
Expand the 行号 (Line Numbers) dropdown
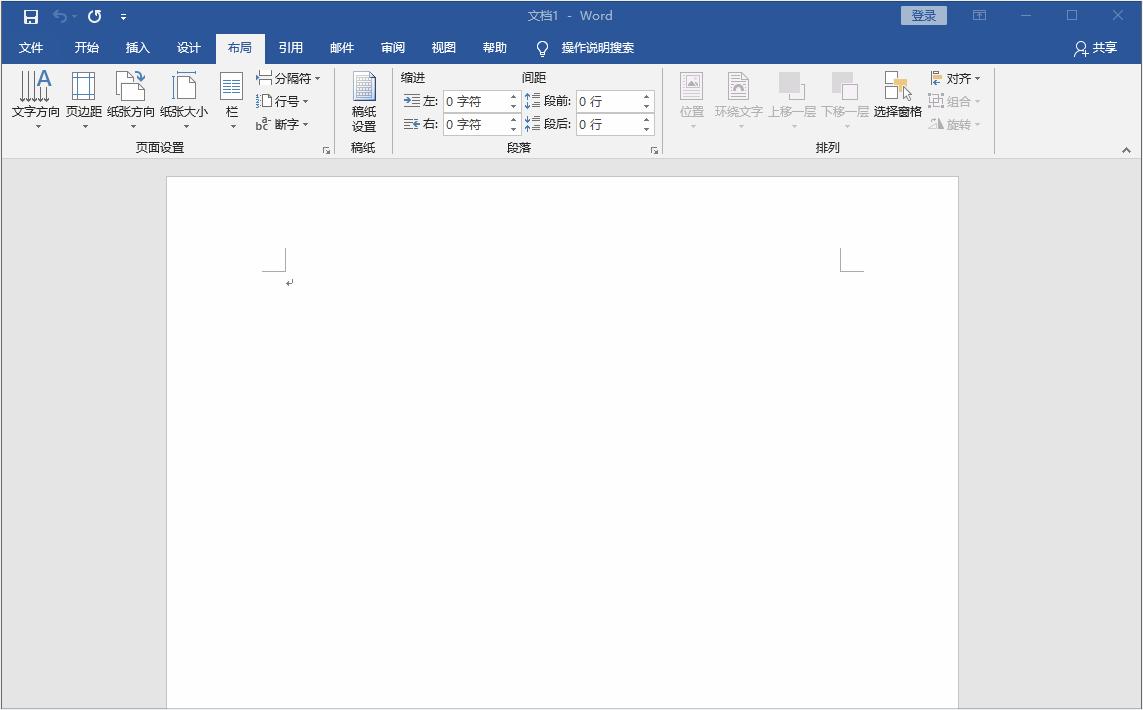(284, 100)
